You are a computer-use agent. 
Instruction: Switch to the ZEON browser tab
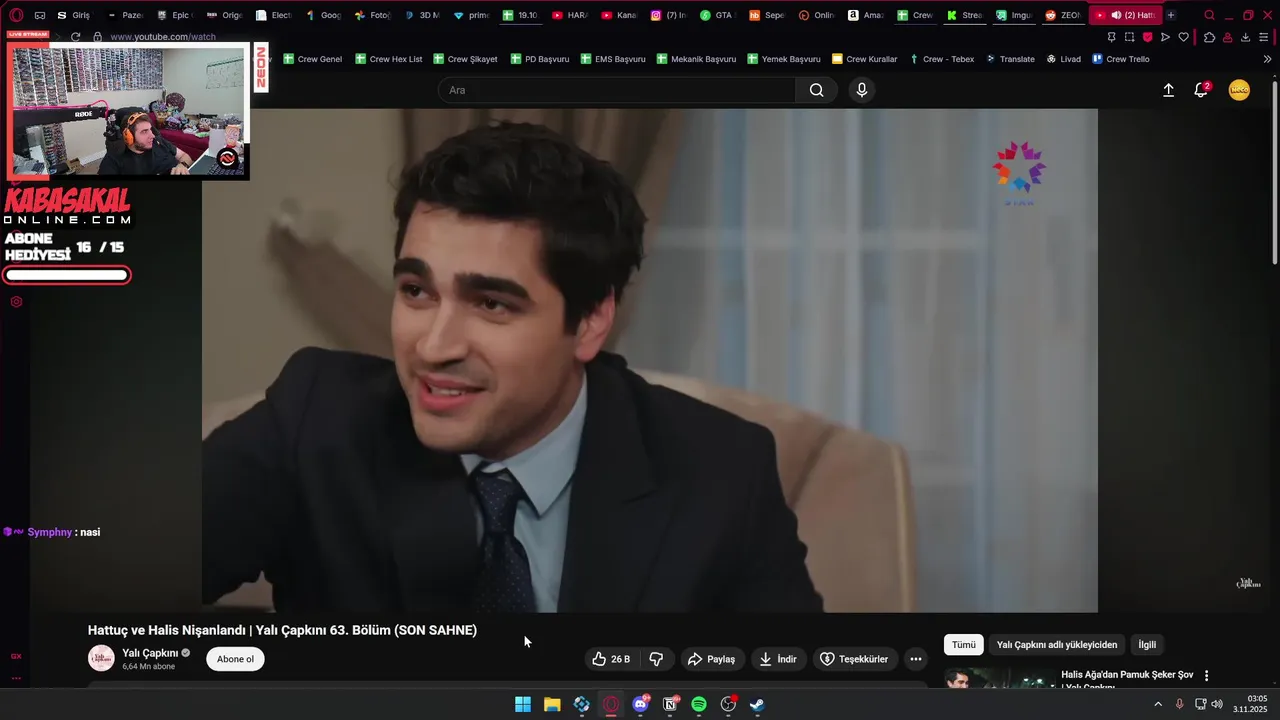tap(1062, 15)
